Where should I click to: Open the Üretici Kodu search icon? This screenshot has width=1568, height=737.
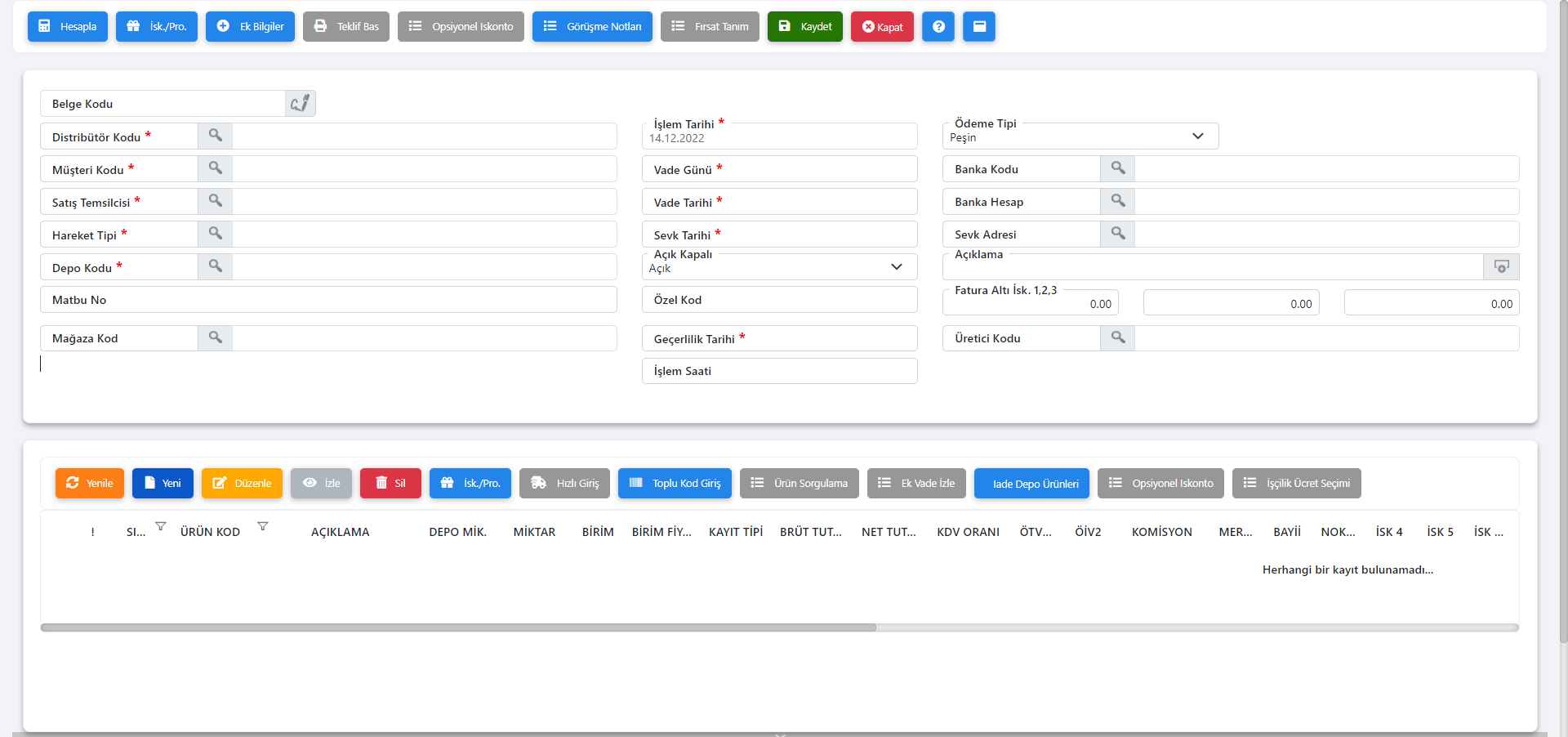[x=1118, y=337]
